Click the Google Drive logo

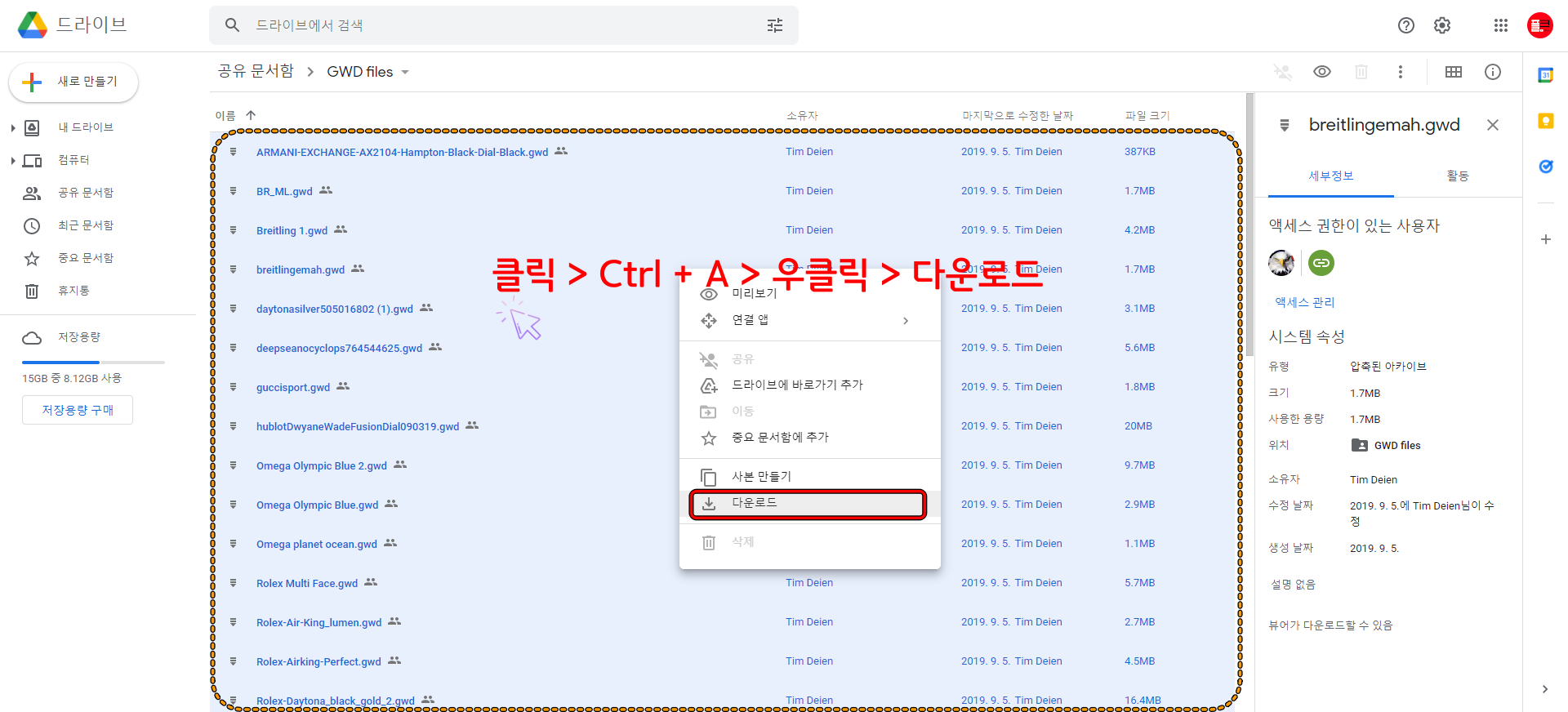(33, 25)
